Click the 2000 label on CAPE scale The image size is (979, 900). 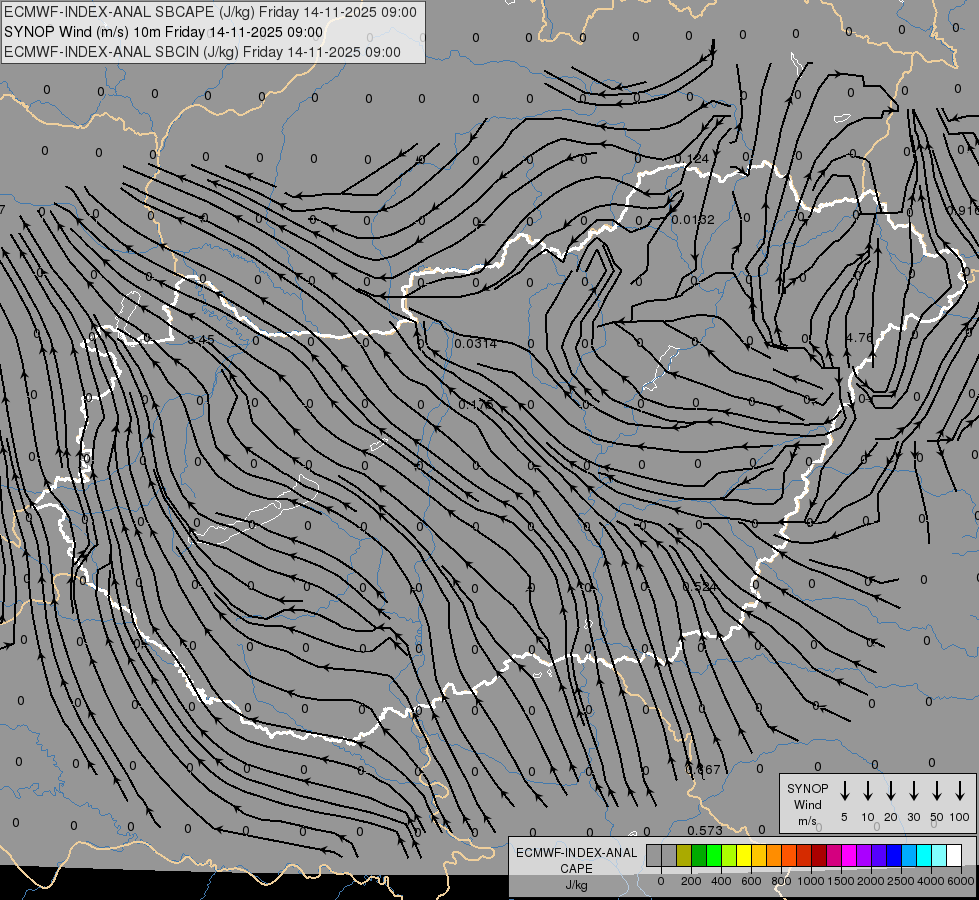coord(871,881)
